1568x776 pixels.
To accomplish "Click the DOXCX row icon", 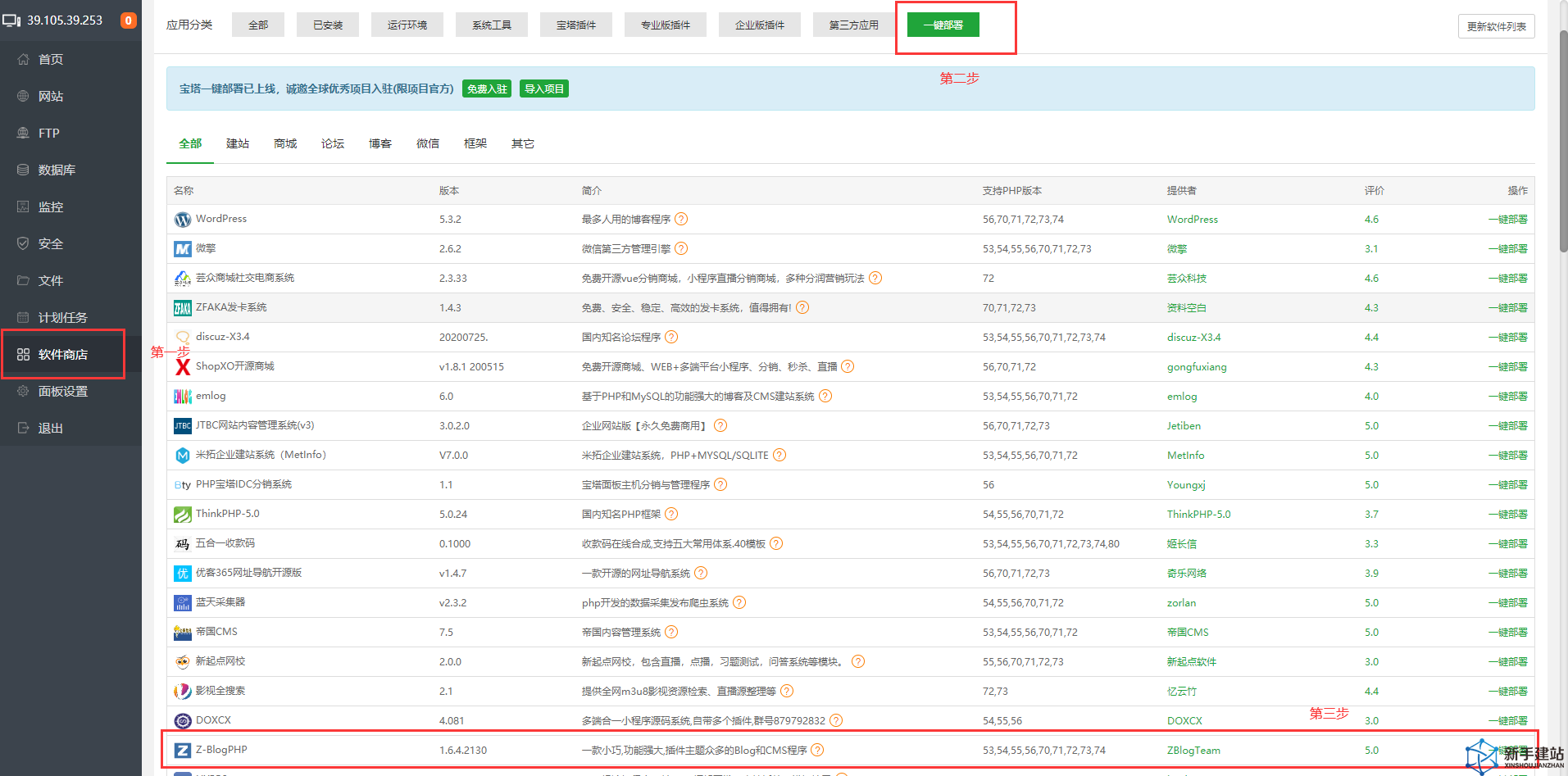I will pos(183,721).
